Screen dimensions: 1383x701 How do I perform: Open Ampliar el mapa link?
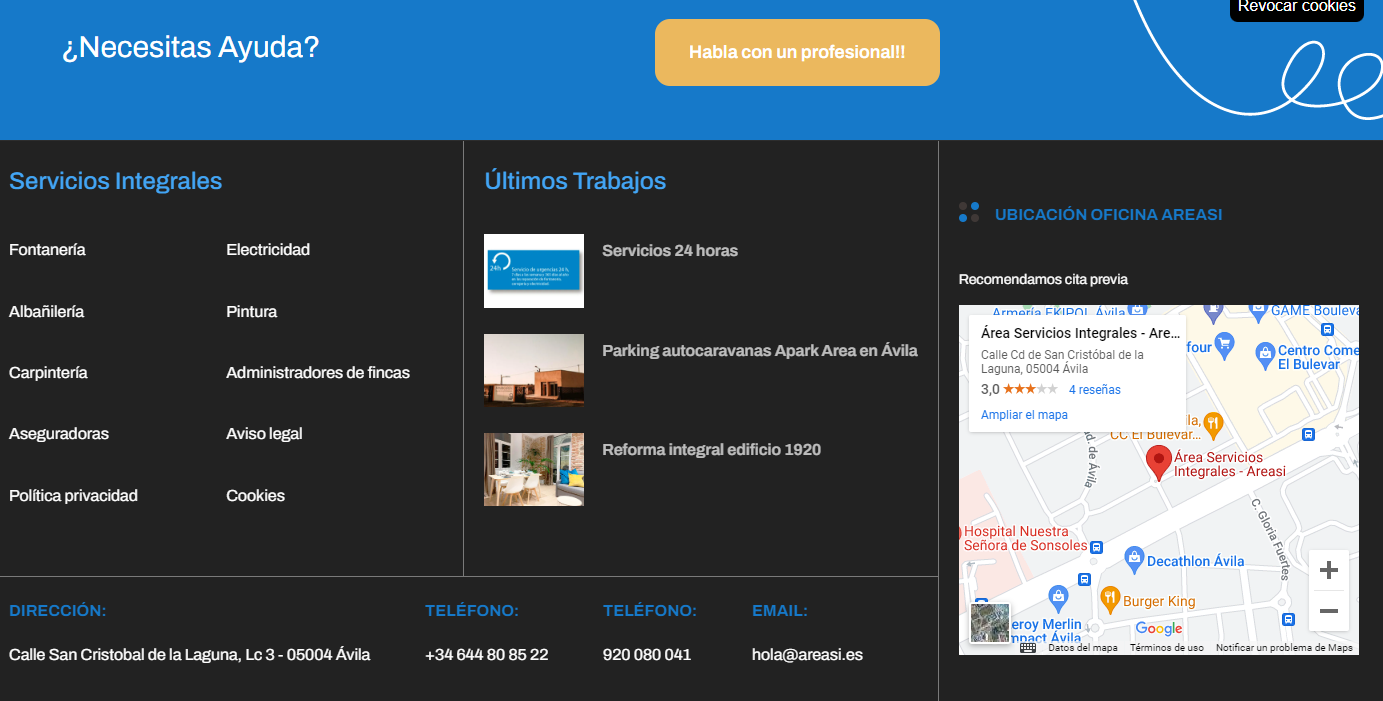coord(1024,415)
